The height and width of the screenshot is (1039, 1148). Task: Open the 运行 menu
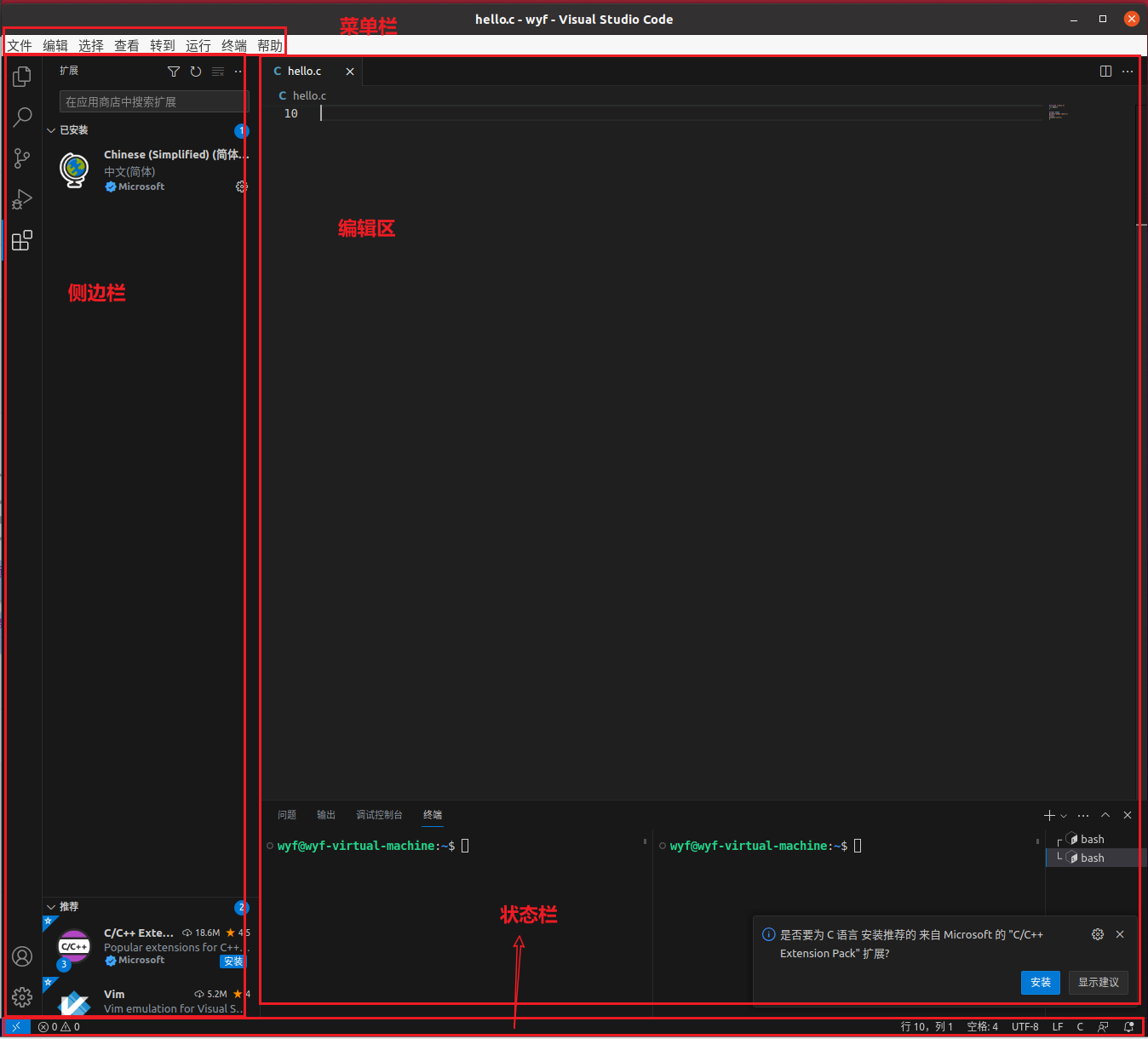[198, 46]
